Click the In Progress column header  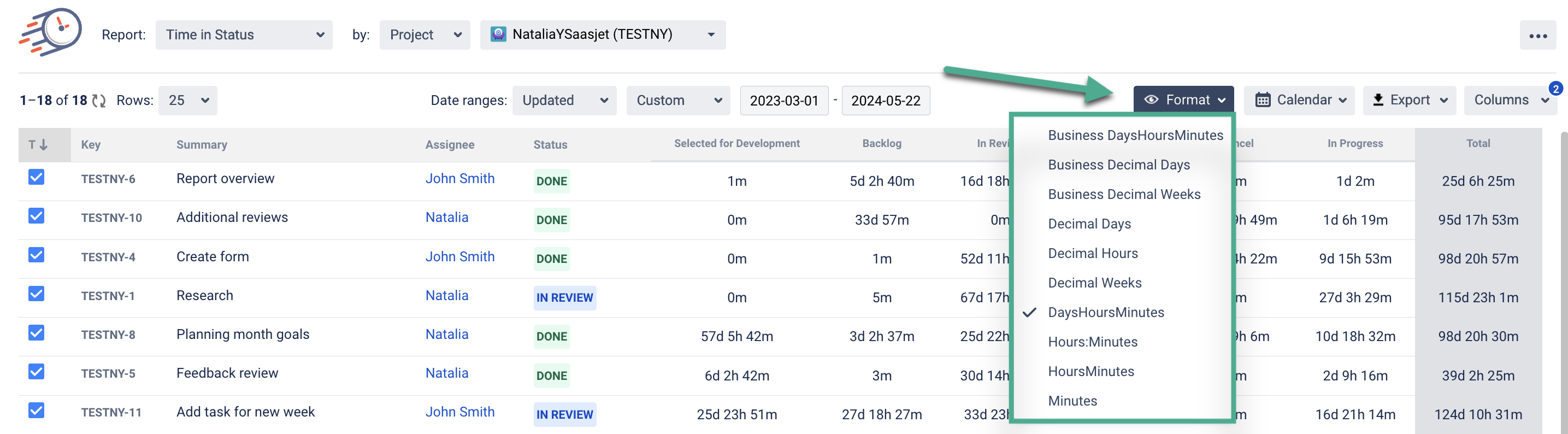(1355, 144)
